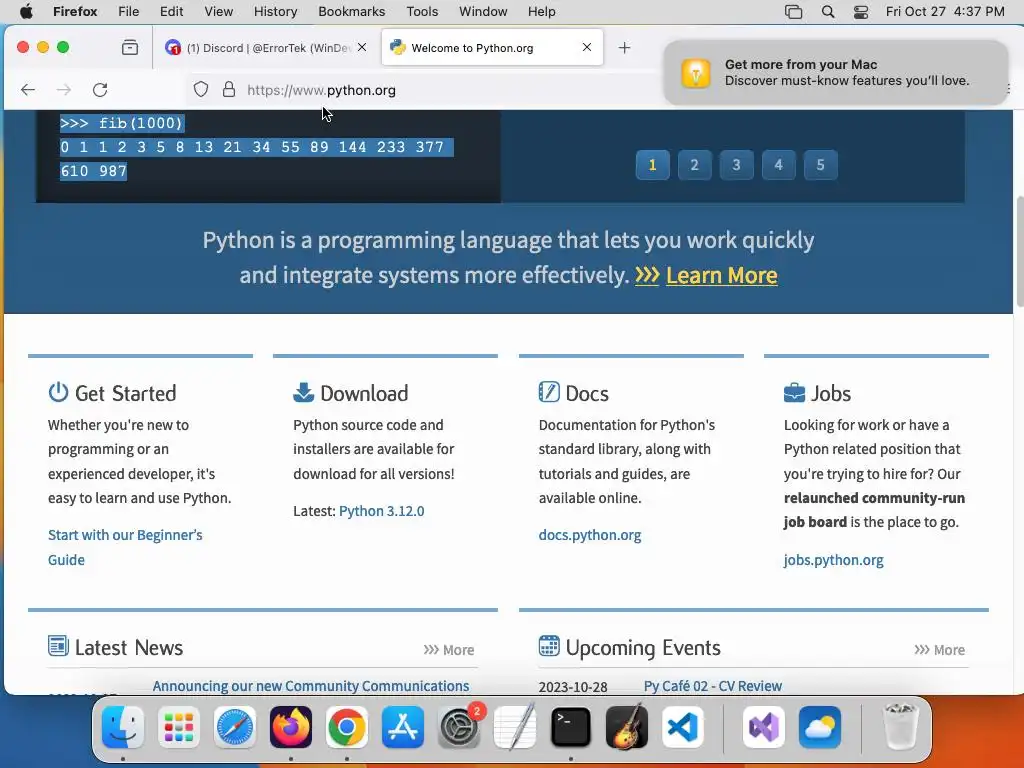The width and height of the screenshot is (1024, 768).
Task: Click More next to Latest News
Action: [449, 650]
